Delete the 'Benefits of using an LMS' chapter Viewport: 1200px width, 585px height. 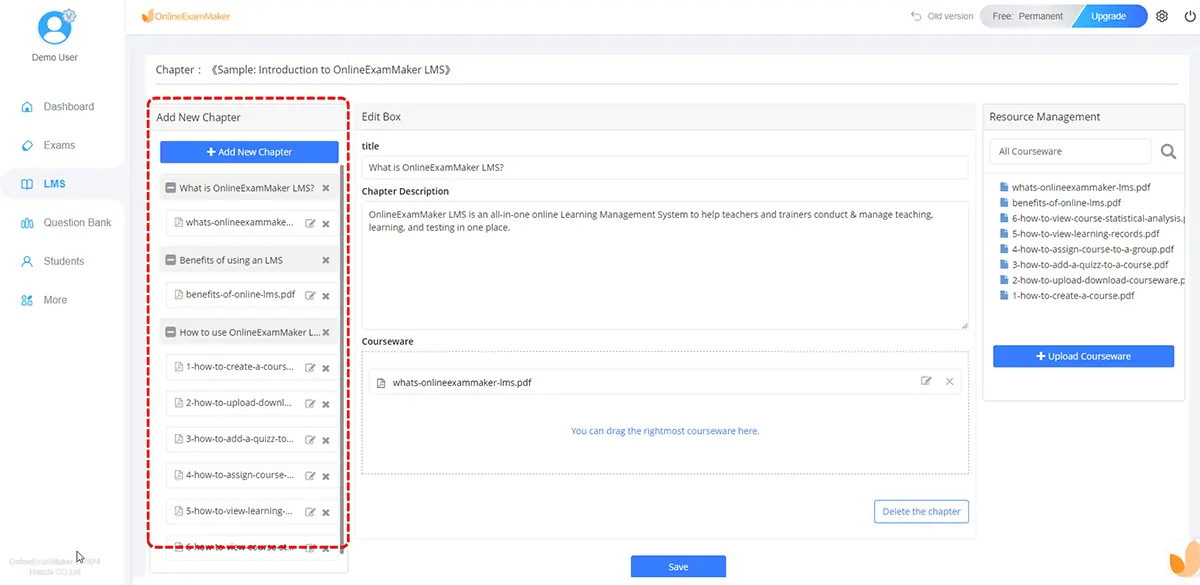coord(326,260)
